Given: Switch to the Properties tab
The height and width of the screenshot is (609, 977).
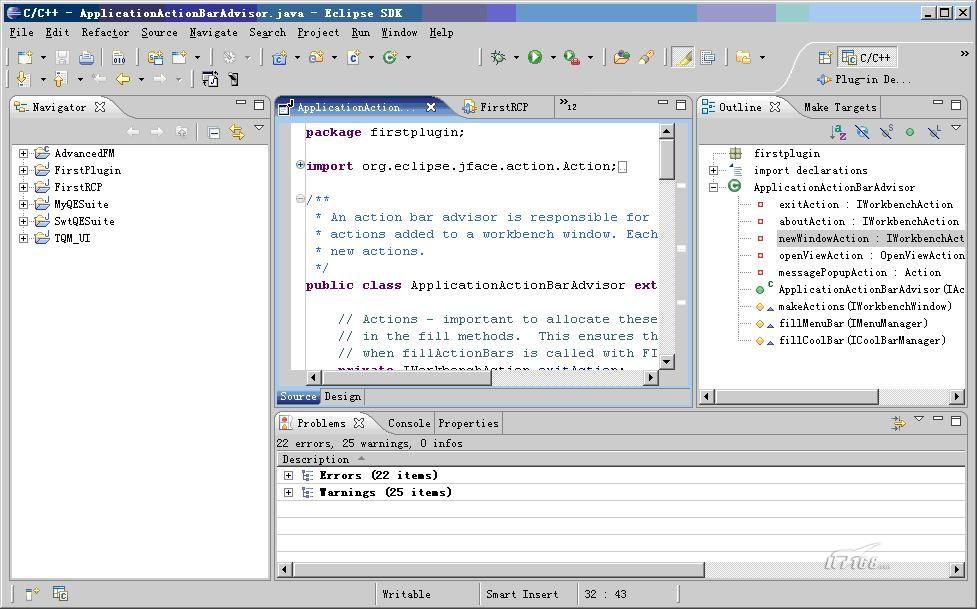Looking at the screenshot, I should click(x=468, y=423).
